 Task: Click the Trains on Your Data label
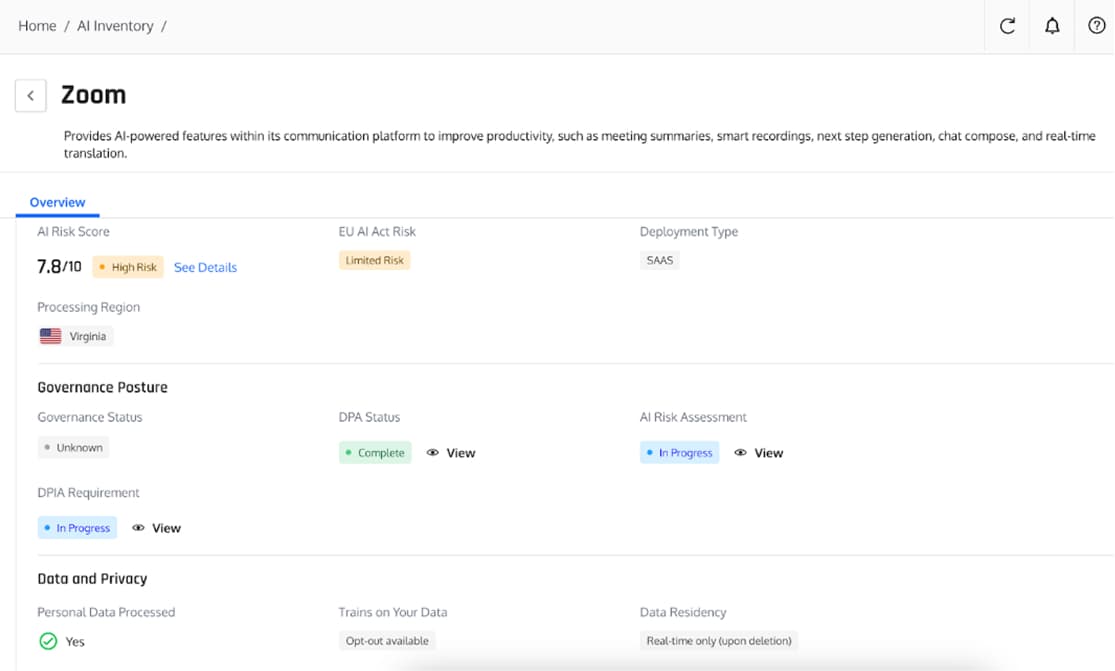tap(393, 612)
